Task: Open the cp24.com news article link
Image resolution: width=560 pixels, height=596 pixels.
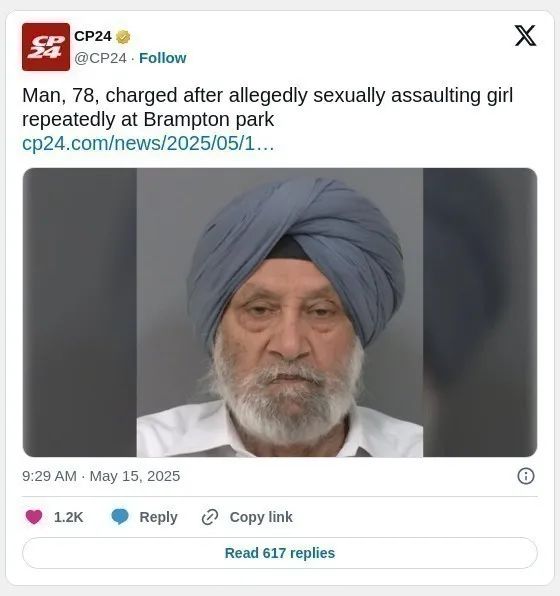Action: click(x=148, y=144)
